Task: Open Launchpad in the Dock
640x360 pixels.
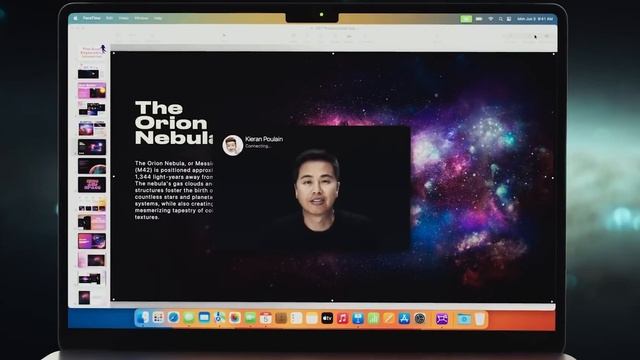Action: point(158,318)
